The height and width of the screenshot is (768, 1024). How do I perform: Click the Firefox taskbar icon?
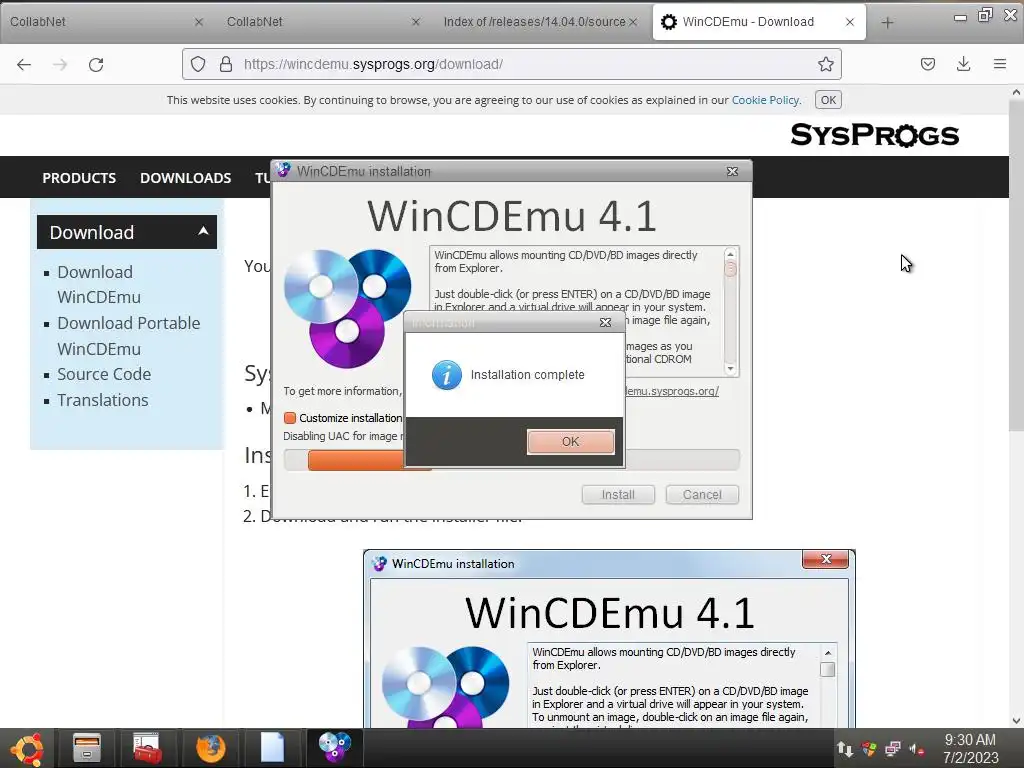(x=210, y=748)
